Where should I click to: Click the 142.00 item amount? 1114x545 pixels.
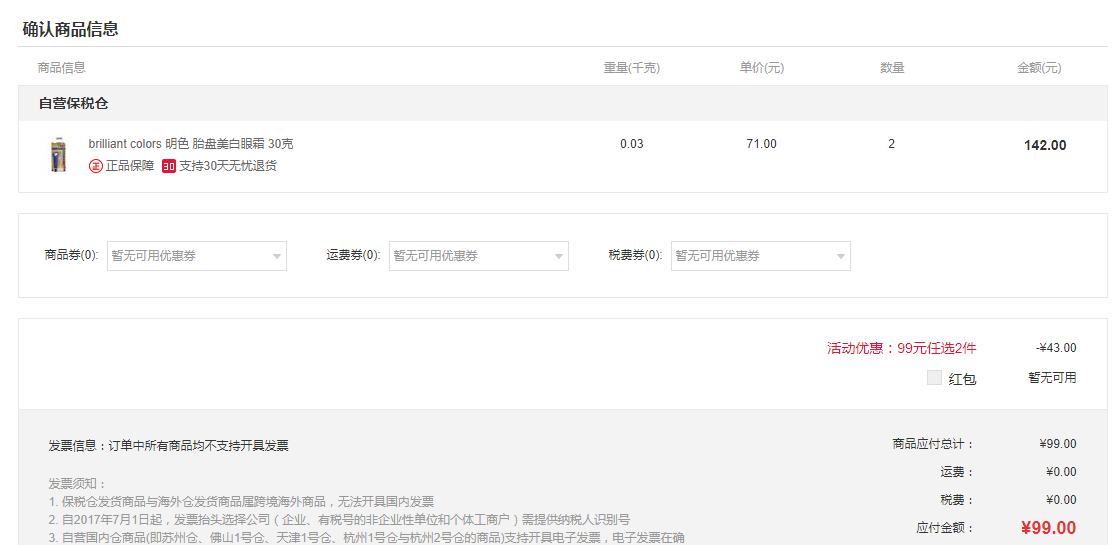(x=1045, y=145)
